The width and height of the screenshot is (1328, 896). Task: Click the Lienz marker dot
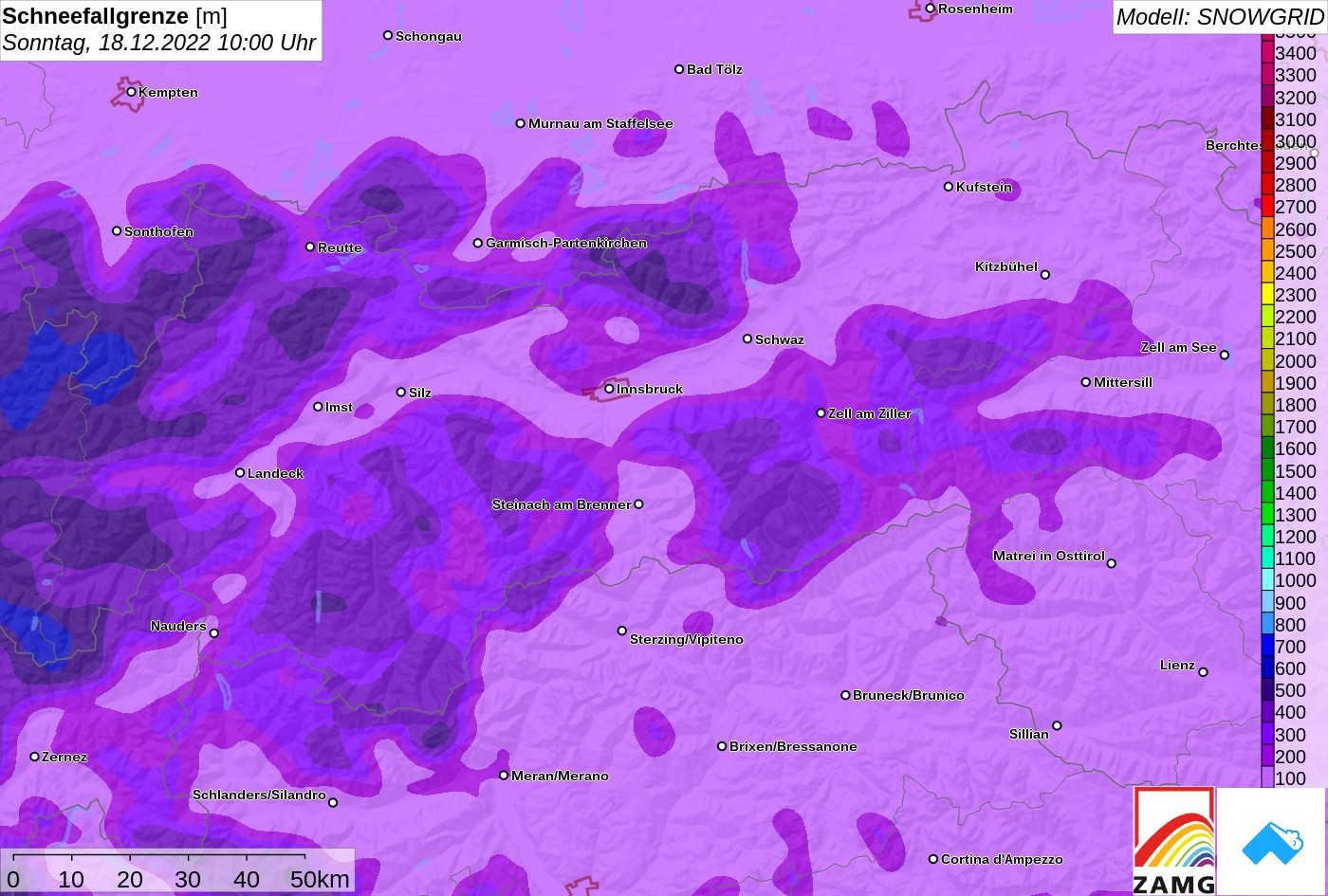tap(1203, 672)
